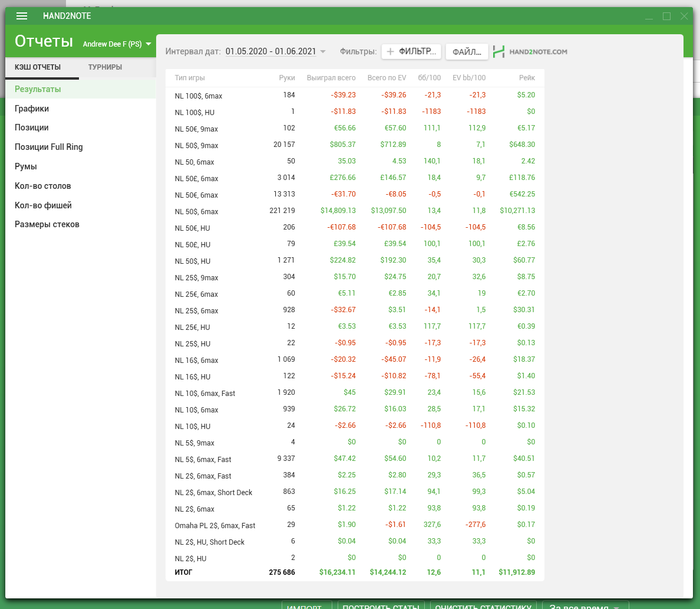Select the NL 50$, 6max row
Image resolution: width=700 pixels, height=609 pixels.
354,211
